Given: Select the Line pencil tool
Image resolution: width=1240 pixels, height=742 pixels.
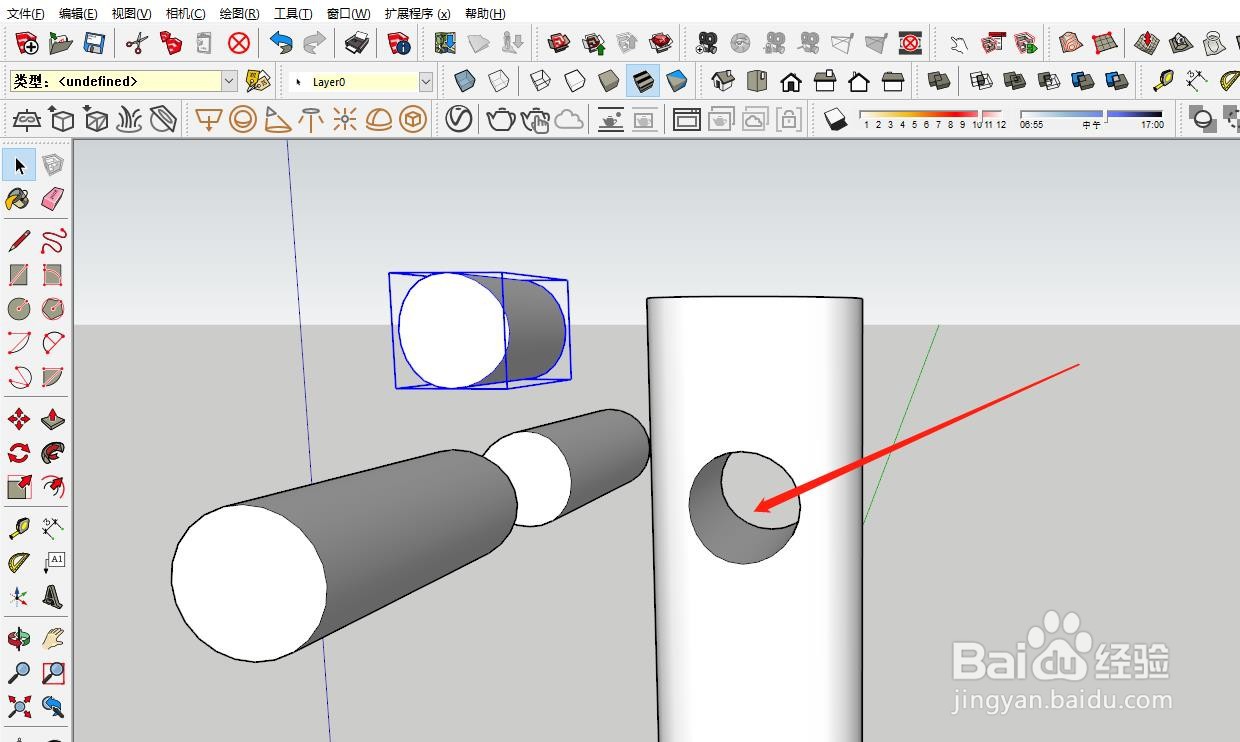Looking at the screenshot, I should point(19,241).
